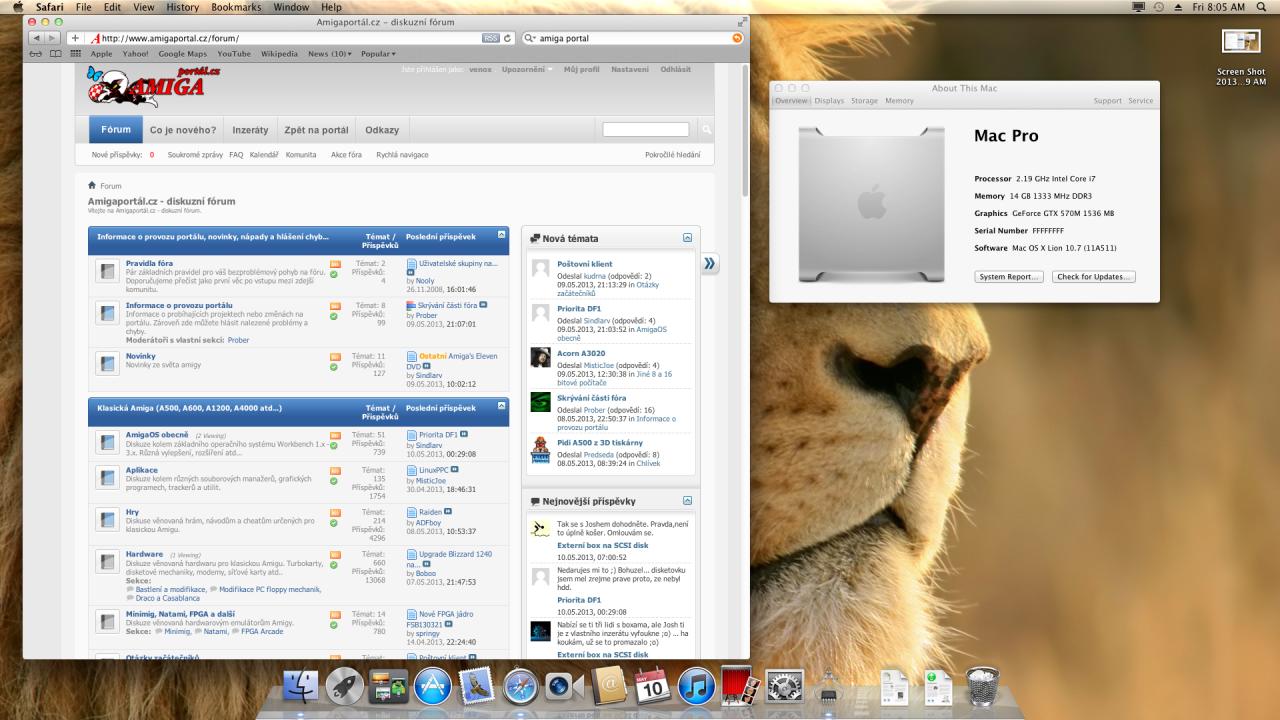The image size is (1280, 720).
Task: Collapse the Nová témata sidebar block
Action: point(687,238)
